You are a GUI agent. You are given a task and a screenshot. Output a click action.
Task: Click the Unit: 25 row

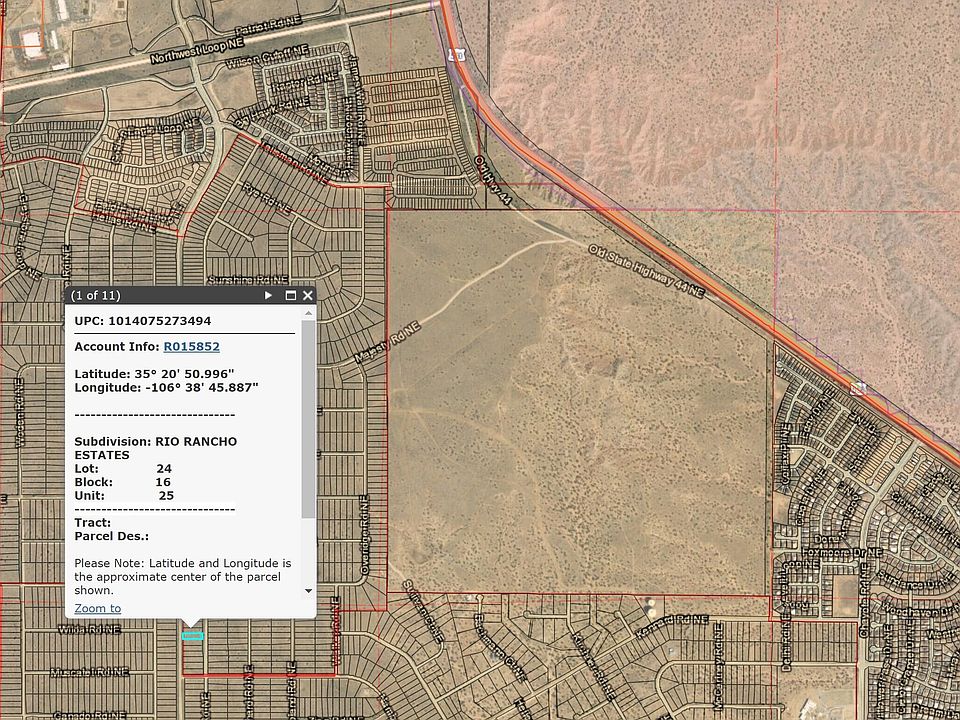point(124,495)
